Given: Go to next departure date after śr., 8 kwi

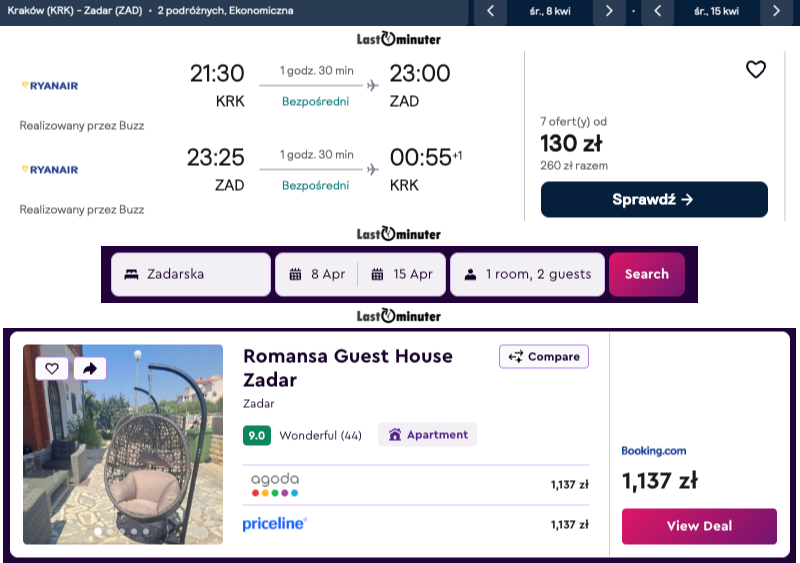Looking at the screenshot, I should click(x=609, y=11).
